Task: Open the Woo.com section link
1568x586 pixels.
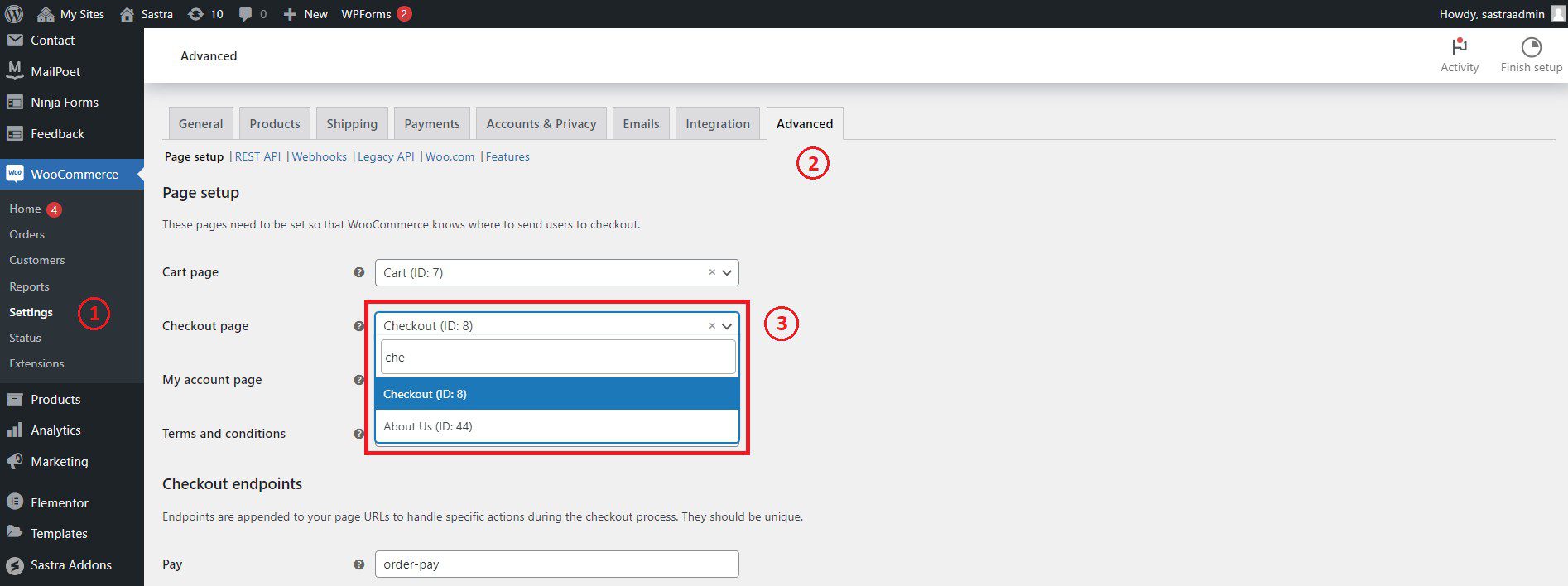Action: (450, 156)
